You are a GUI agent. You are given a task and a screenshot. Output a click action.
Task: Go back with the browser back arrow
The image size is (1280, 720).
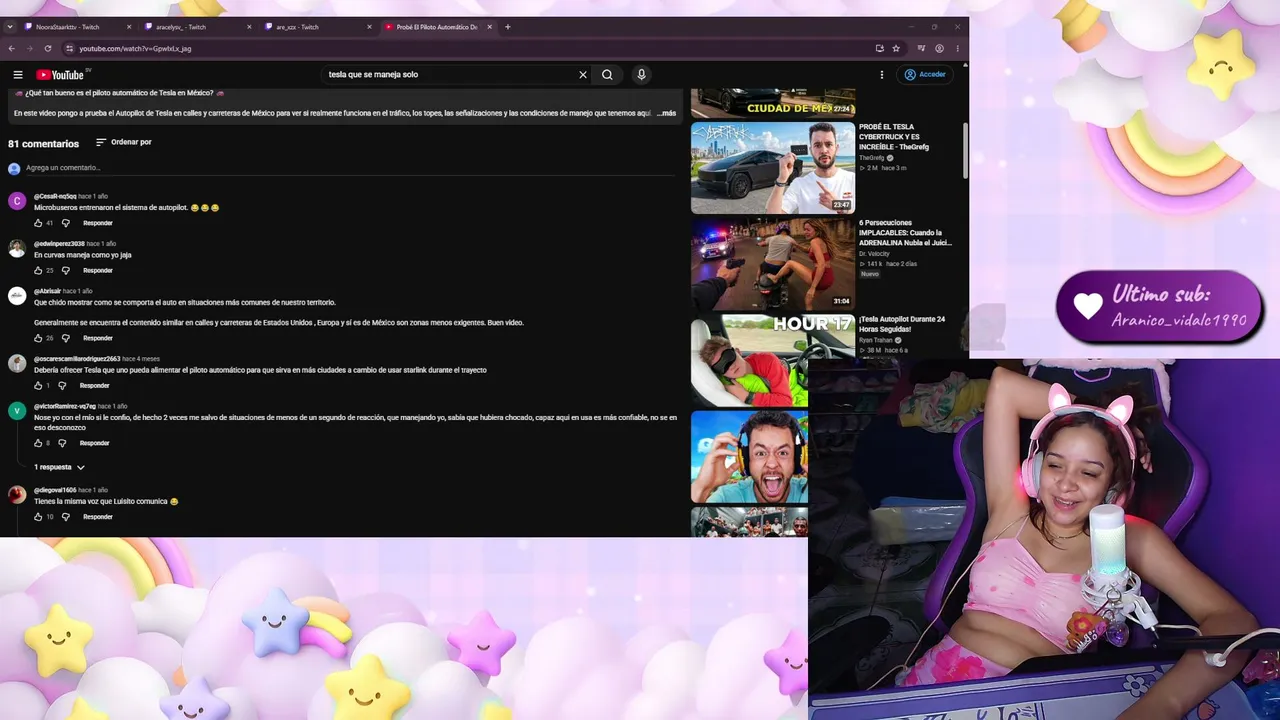pyautogui.click(x=12, y=48)
